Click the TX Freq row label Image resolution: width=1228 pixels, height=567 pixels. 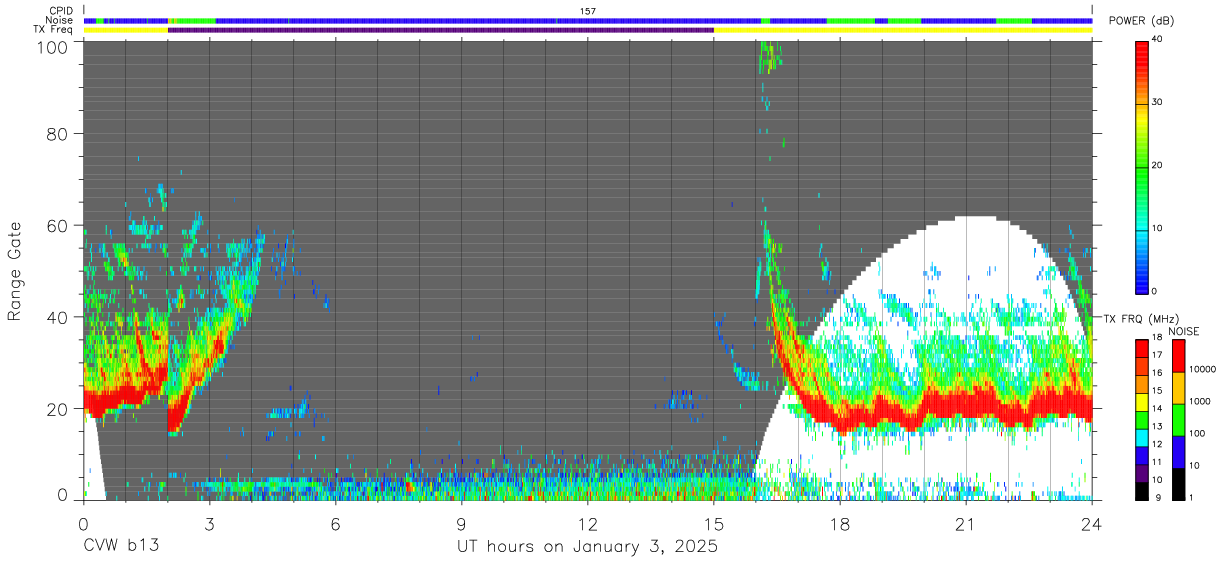(54, 30)
